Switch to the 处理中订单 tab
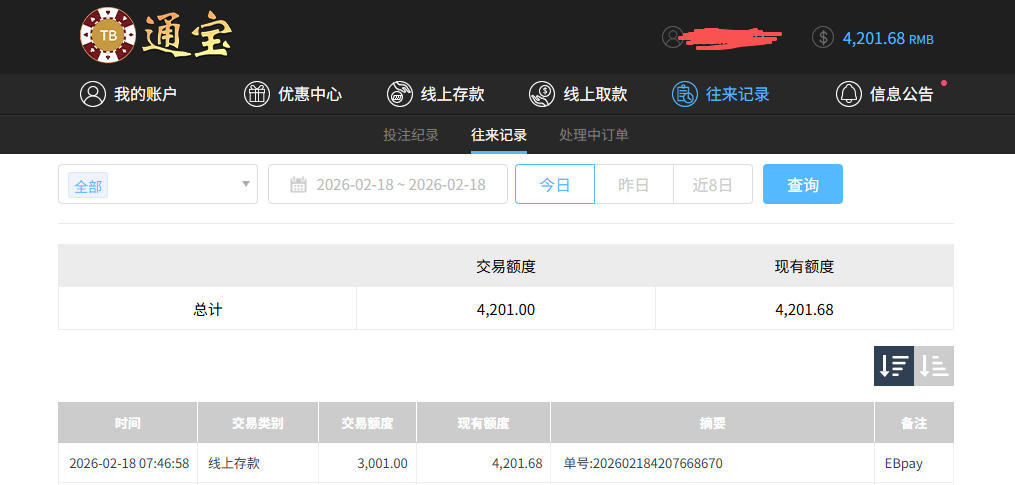The height and width of the screenshot is (485, 1015). pos(594,135)
